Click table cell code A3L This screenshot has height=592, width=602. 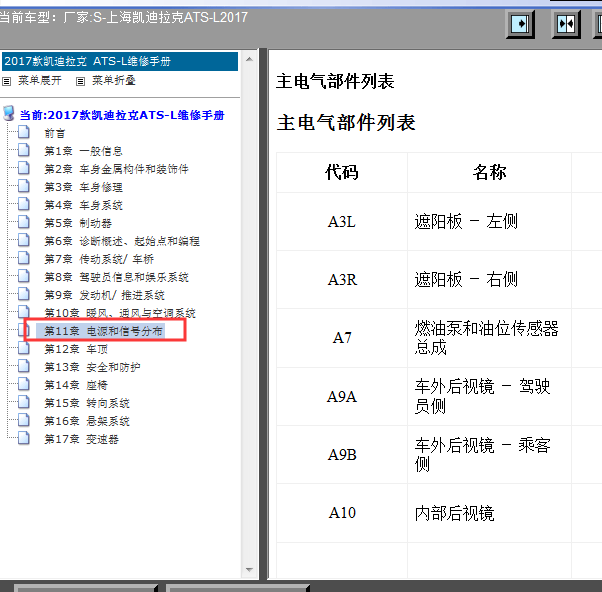click(x=342, y=222)
